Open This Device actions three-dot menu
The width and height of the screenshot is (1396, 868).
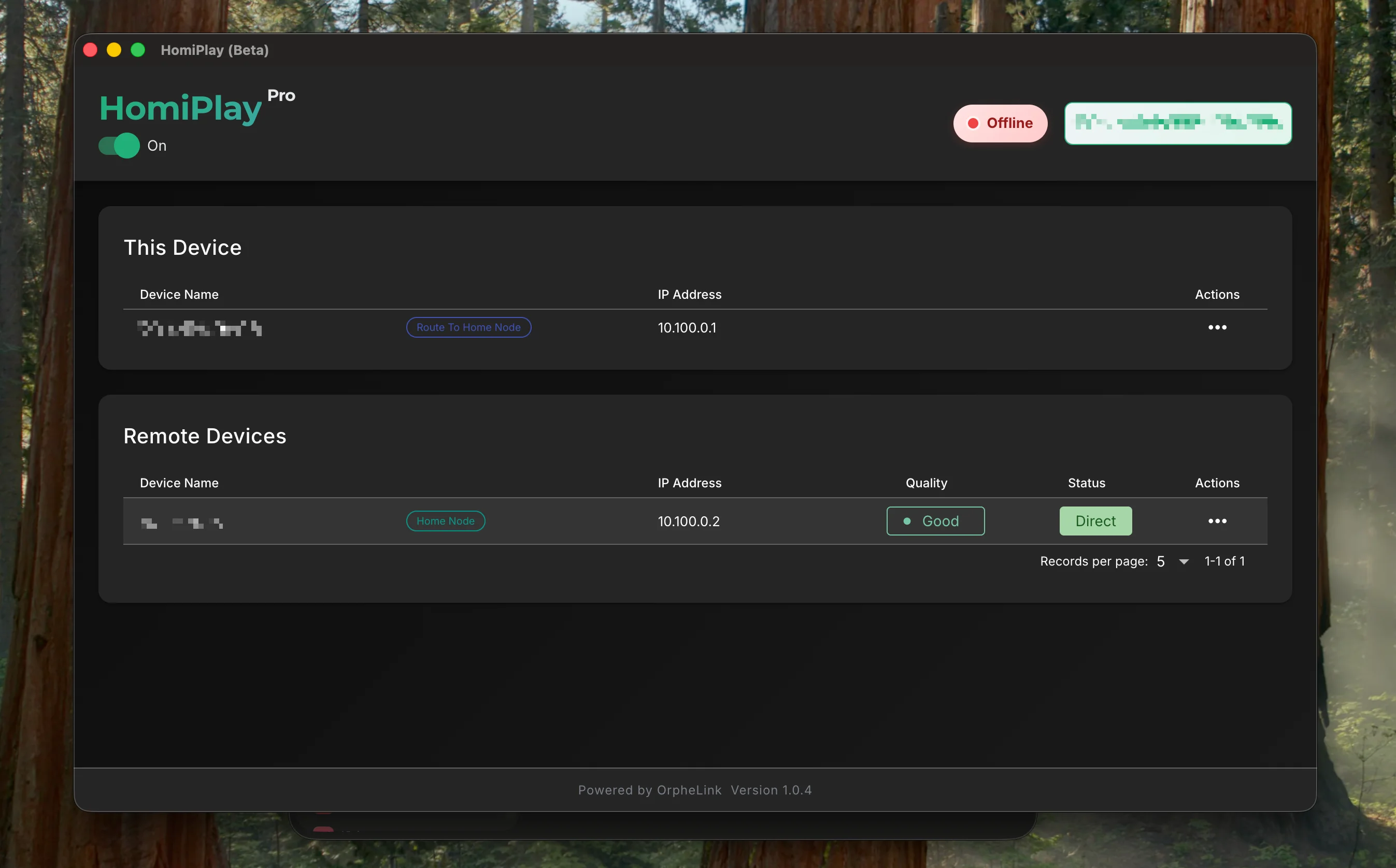coord(1217,327)
